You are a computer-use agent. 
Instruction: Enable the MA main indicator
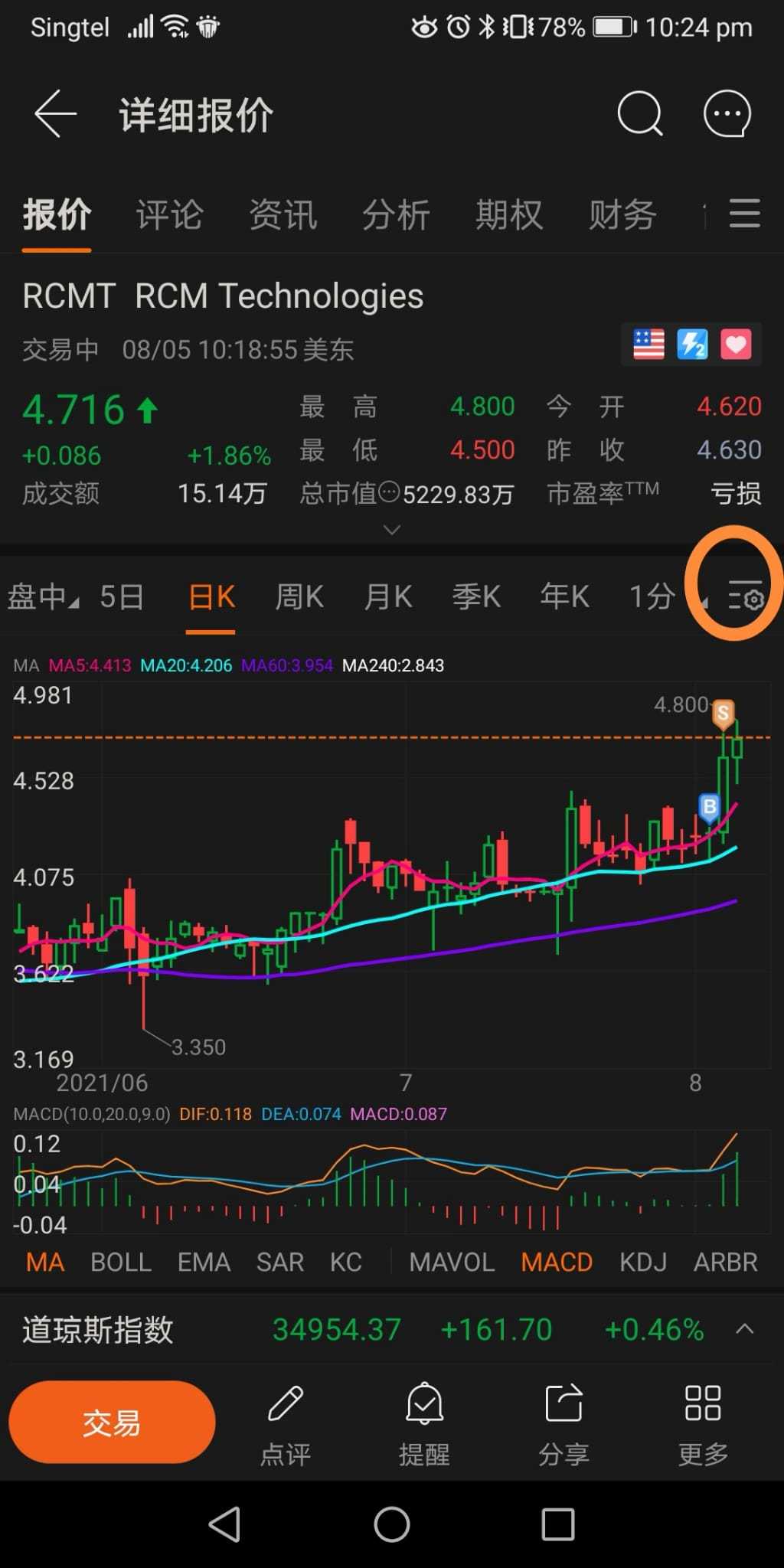coord(45,1263)
